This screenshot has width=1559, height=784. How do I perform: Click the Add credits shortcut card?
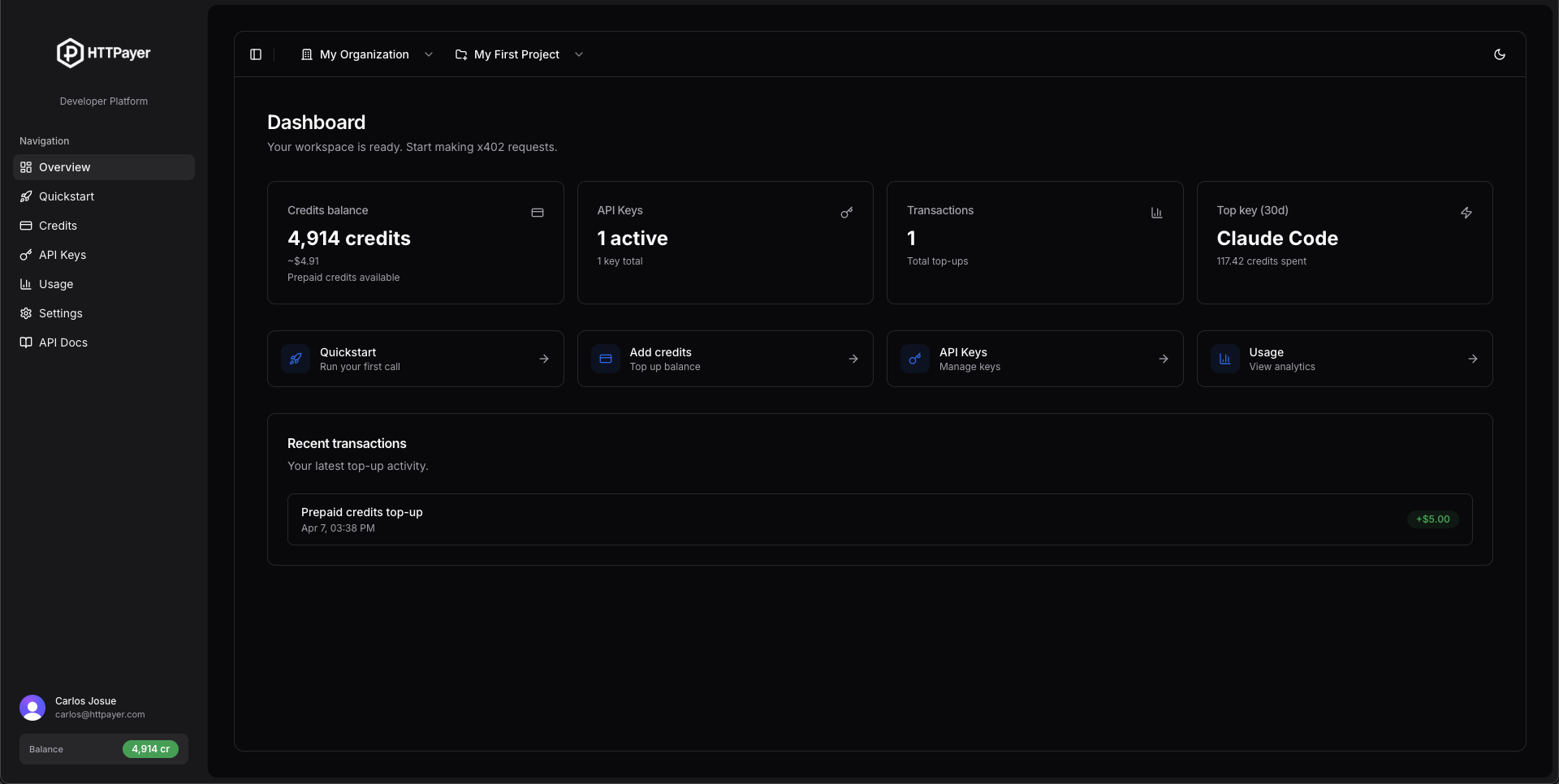[725, 358]
